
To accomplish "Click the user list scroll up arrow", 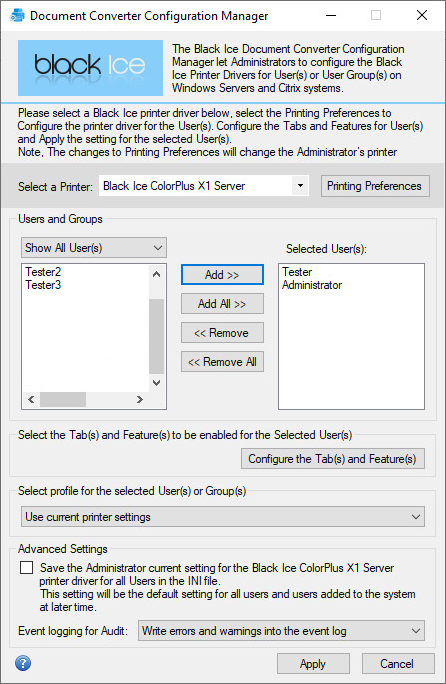I will (x=156, y=274).
